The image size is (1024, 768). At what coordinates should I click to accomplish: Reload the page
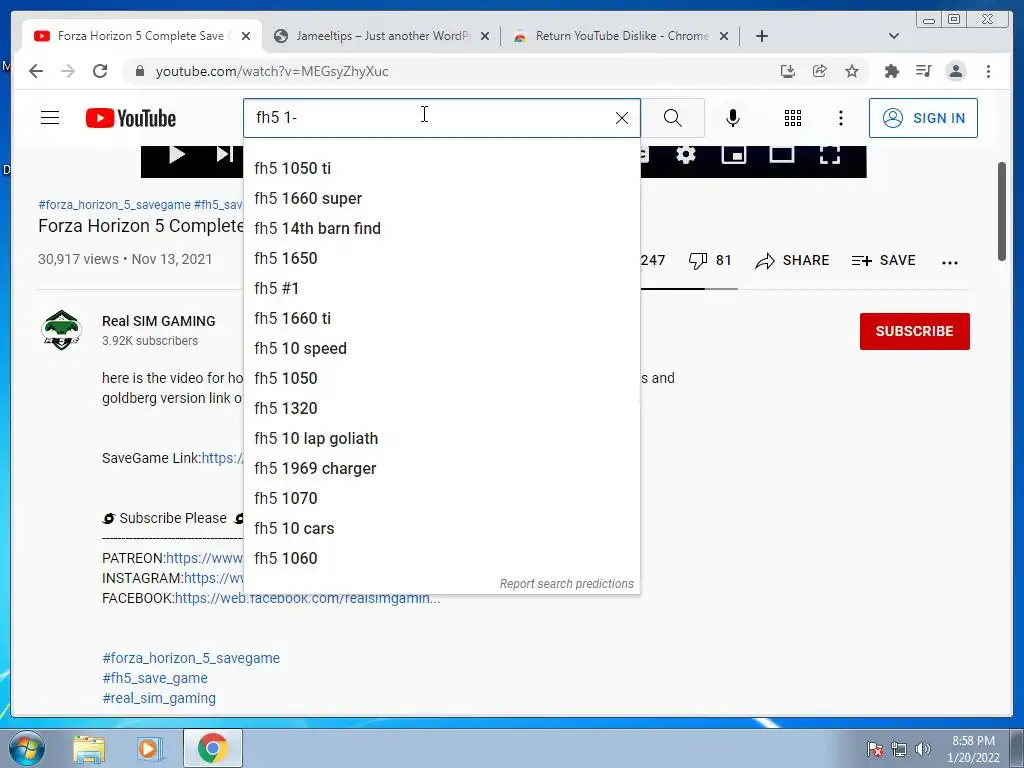pyautogui.click(x=100, y=71)
